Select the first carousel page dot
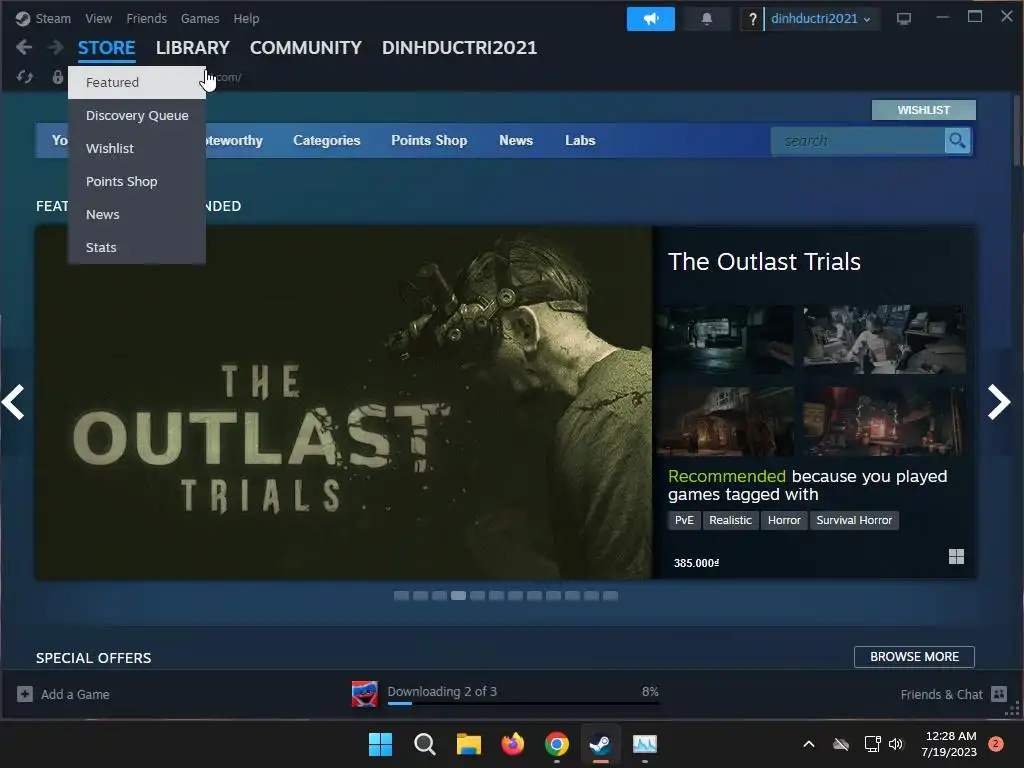The width and height of the screenshot is (1024, 768). click(401, 596)
